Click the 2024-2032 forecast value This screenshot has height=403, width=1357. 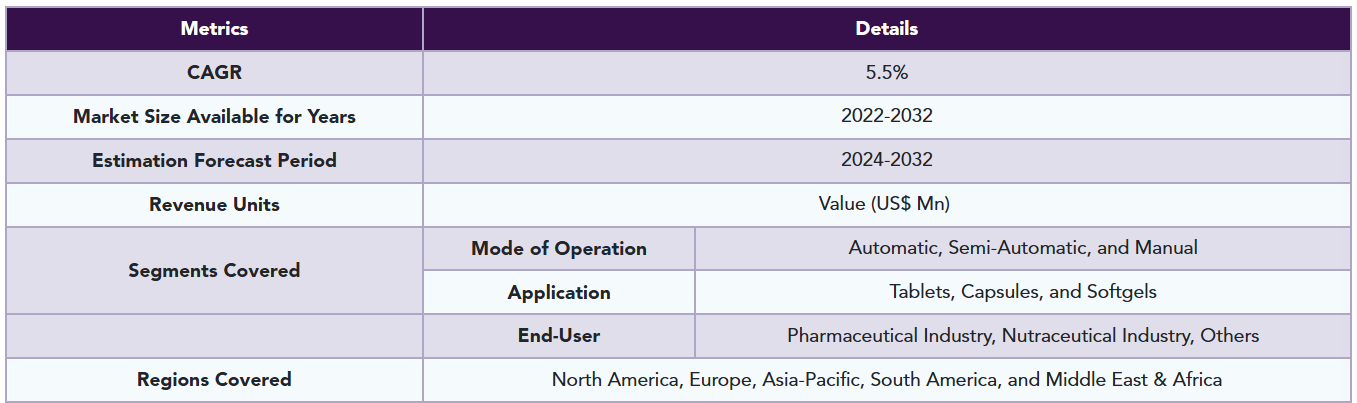coord(886,160)
